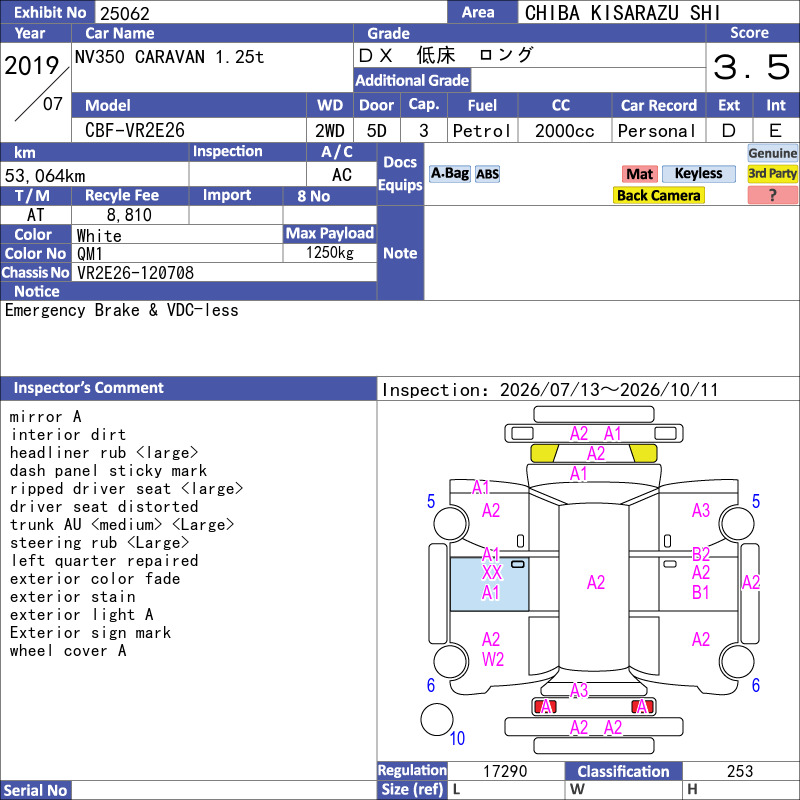Click the spare tire circle on diagram
800x800 pixels.
coord(437,719)
